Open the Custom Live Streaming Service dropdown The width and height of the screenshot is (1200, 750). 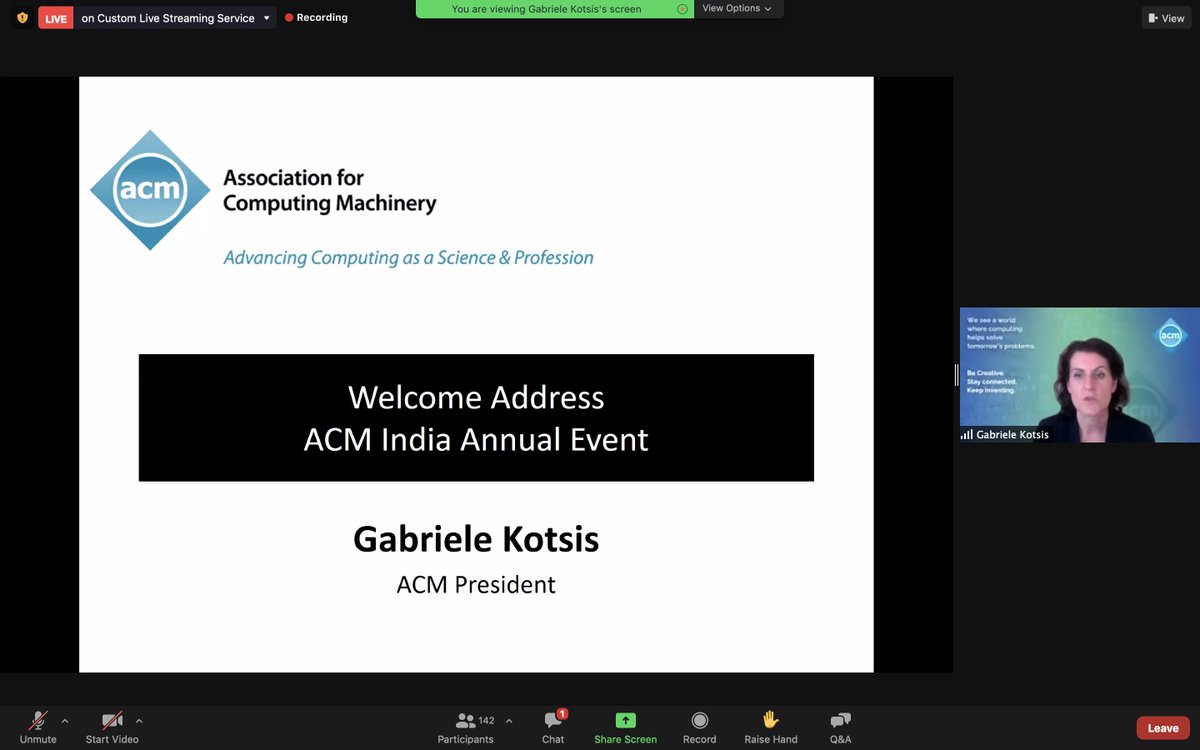176,18
